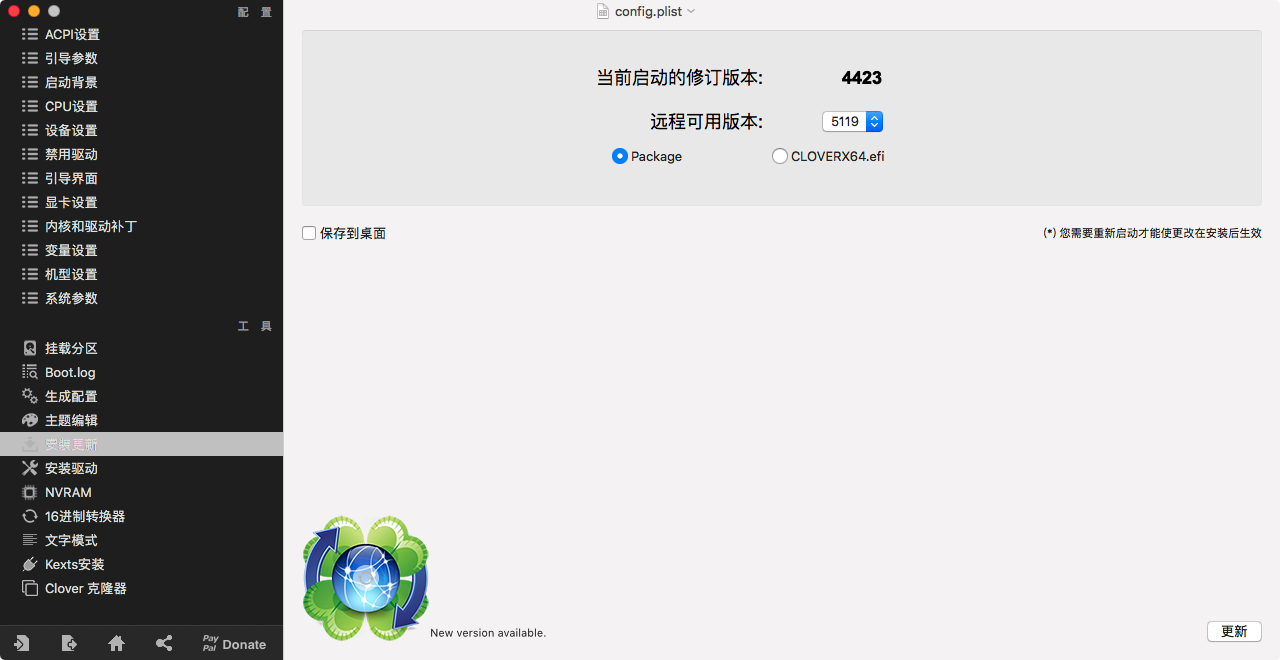Open the 机型设置 section
The image size is (1280, 660).
coord(141,274)
